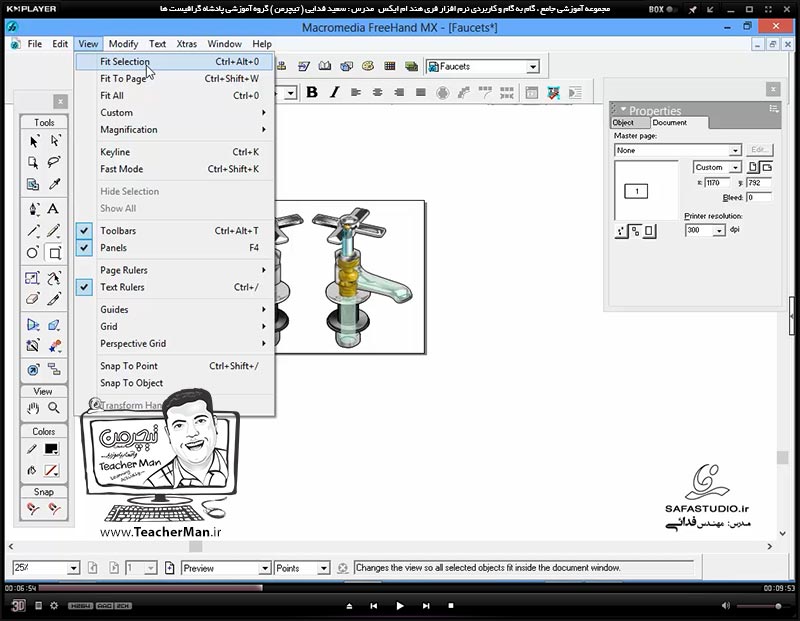Expand the Perspective Grid submenu

click(x=174, y=343)
